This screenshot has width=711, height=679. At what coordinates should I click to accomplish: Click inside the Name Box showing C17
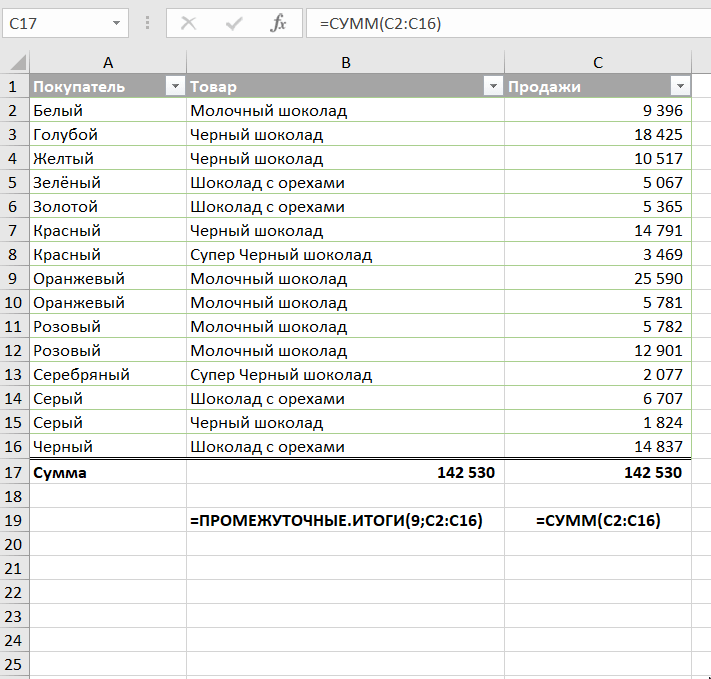click(x=55, y=23)
